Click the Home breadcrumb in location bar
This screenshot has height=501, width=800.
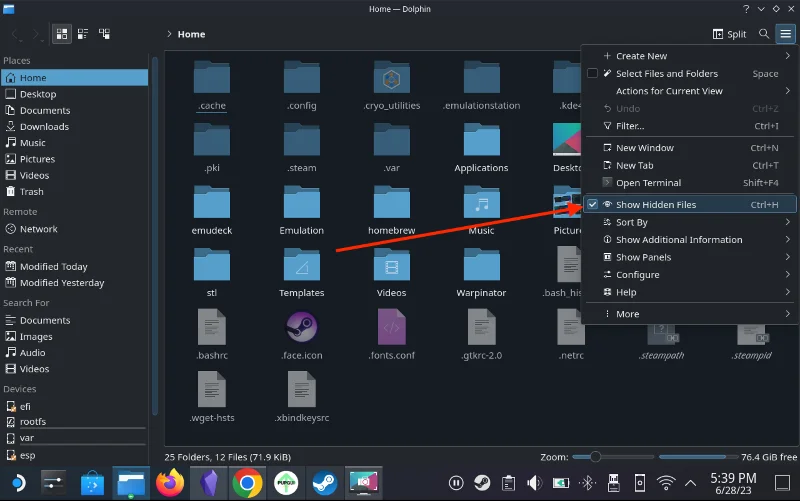191,34
